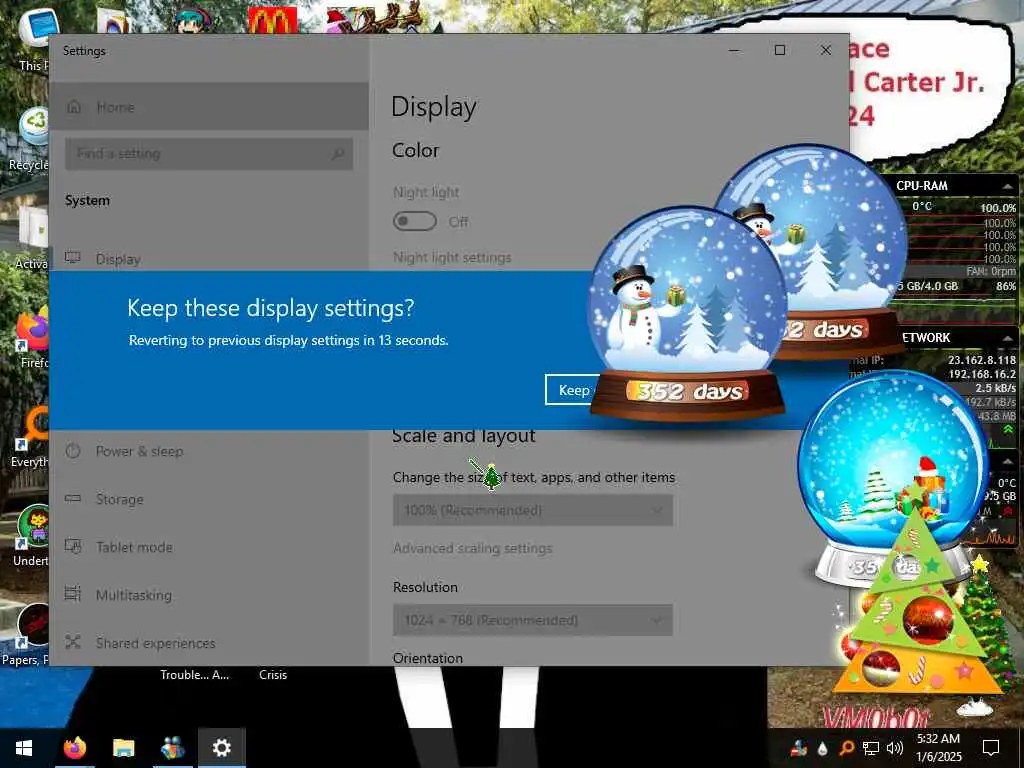Open the people messenger taskbar app
The height and width of the screenshot is (768, 1024).
[x=172, y=748]
